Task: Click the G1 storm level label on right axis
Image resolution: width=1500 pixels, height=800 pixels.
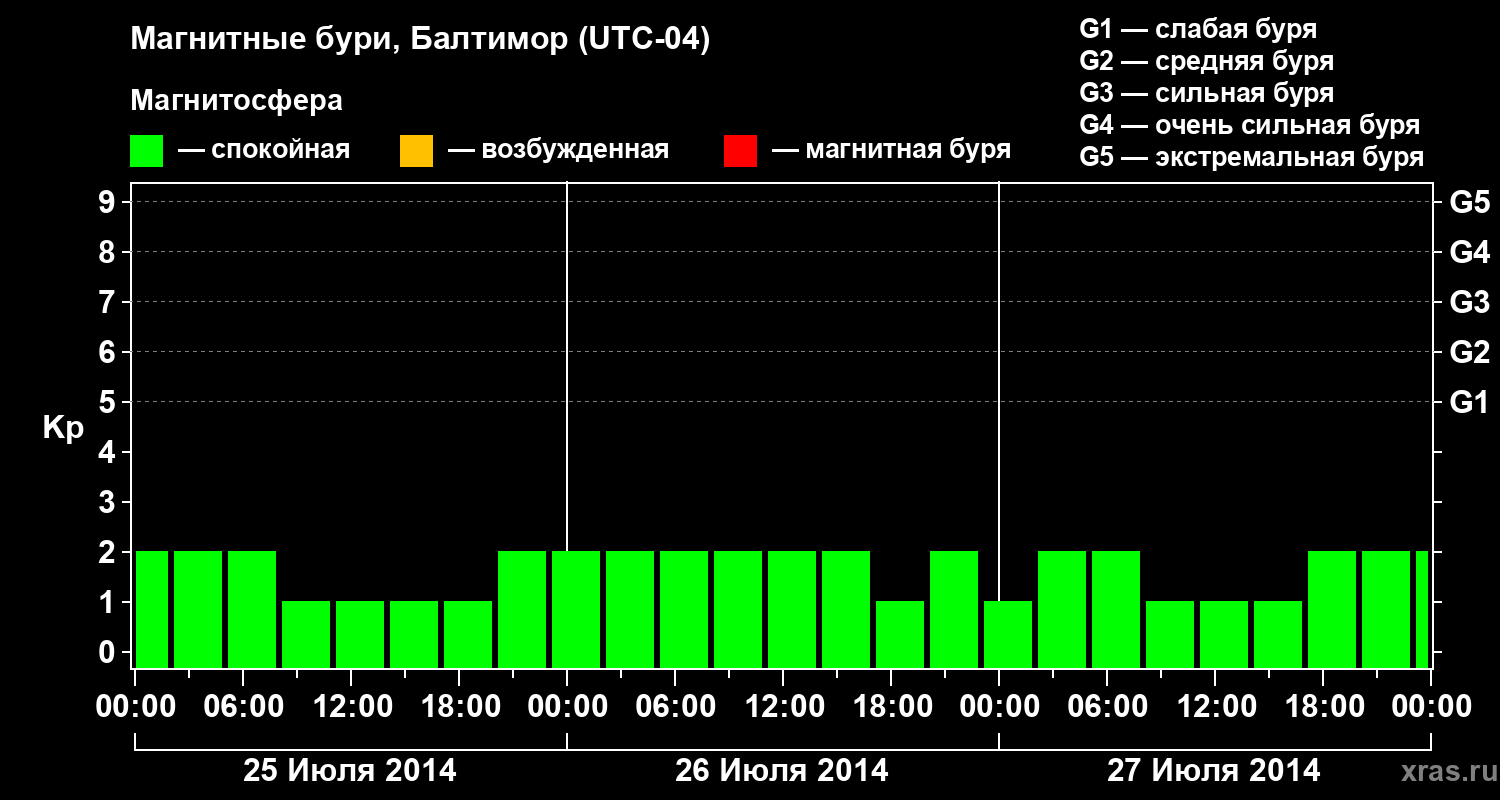Action: pyautogui.click(x=1469, y=402)
